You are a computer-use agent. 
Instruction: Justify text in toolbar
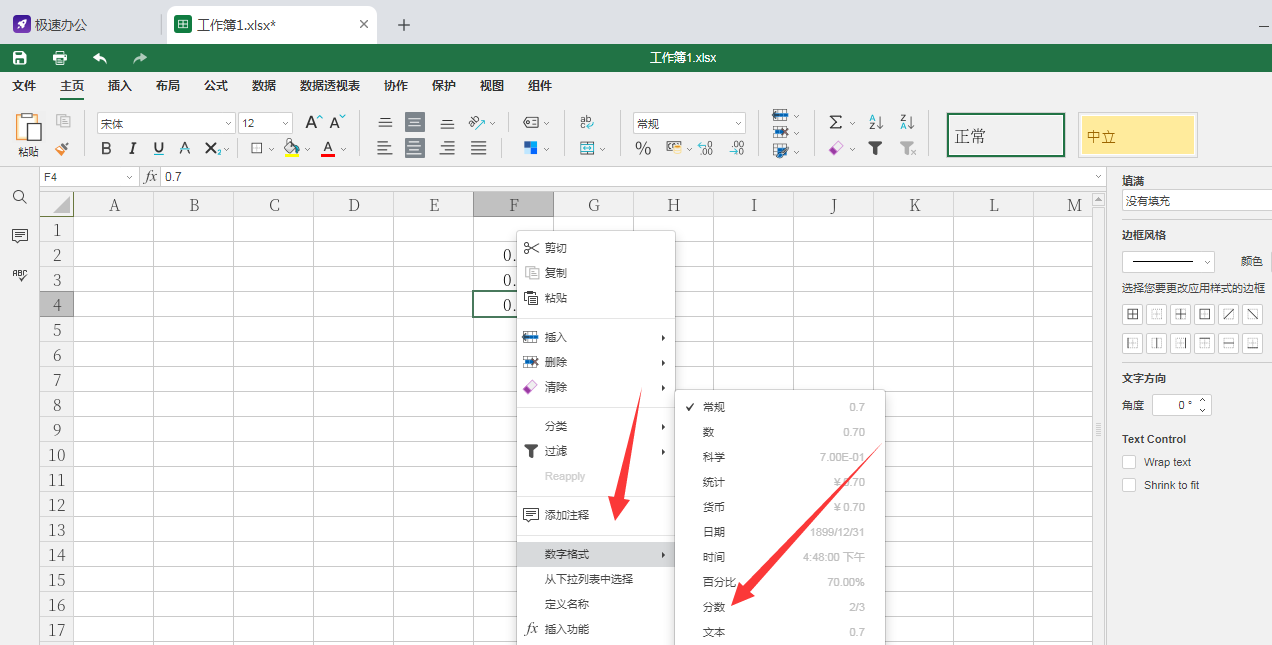478,148
